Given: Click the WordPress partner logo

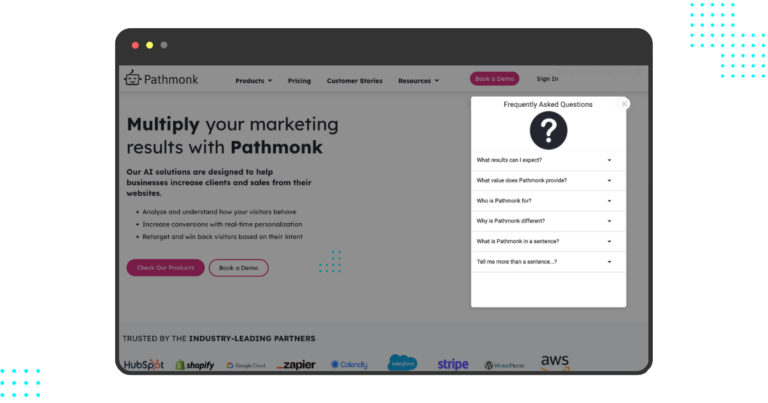Looking at the screenshot, I should [x=504, y=365].
